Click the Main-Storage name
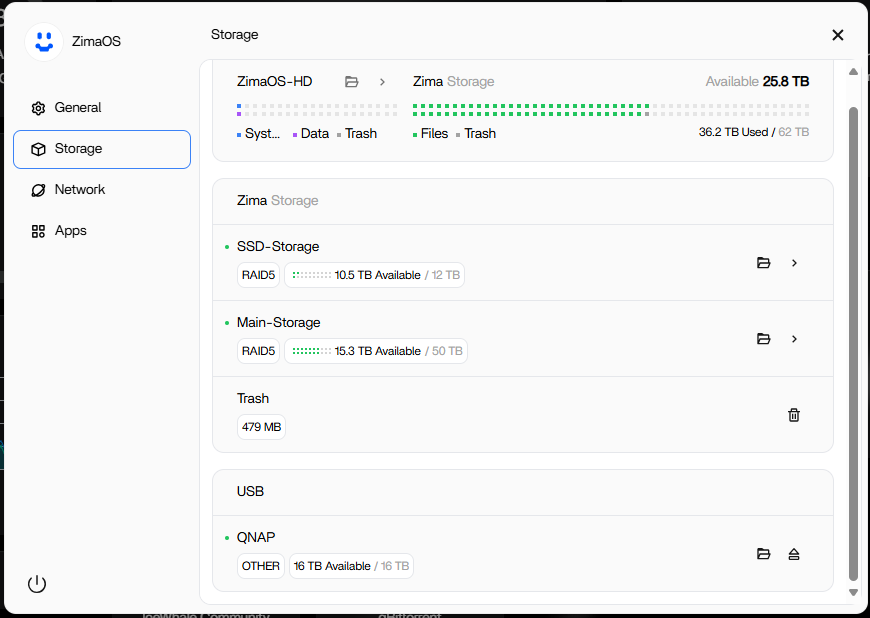 point(279,322)
